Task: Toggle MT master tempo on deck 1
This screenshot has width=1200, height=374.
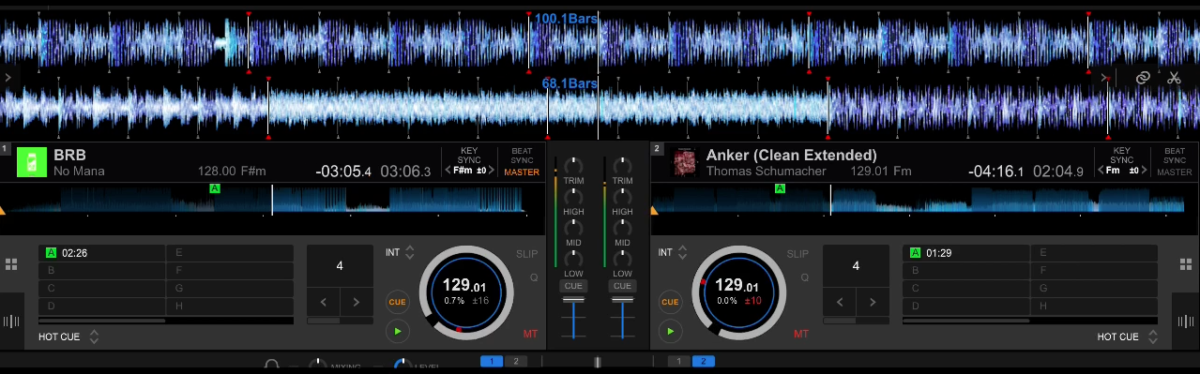Action: click(x=530, y=333)
